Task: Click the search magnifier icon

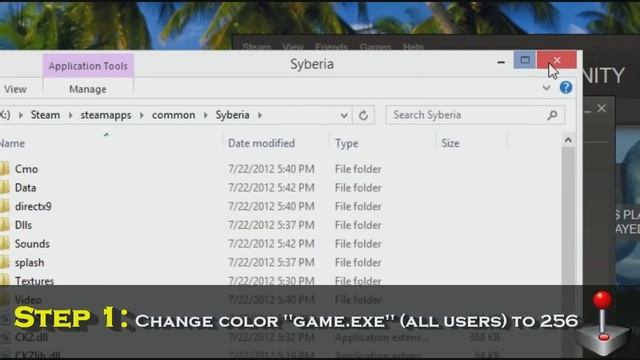Action: pyautogui.click(x=552, y=116)
